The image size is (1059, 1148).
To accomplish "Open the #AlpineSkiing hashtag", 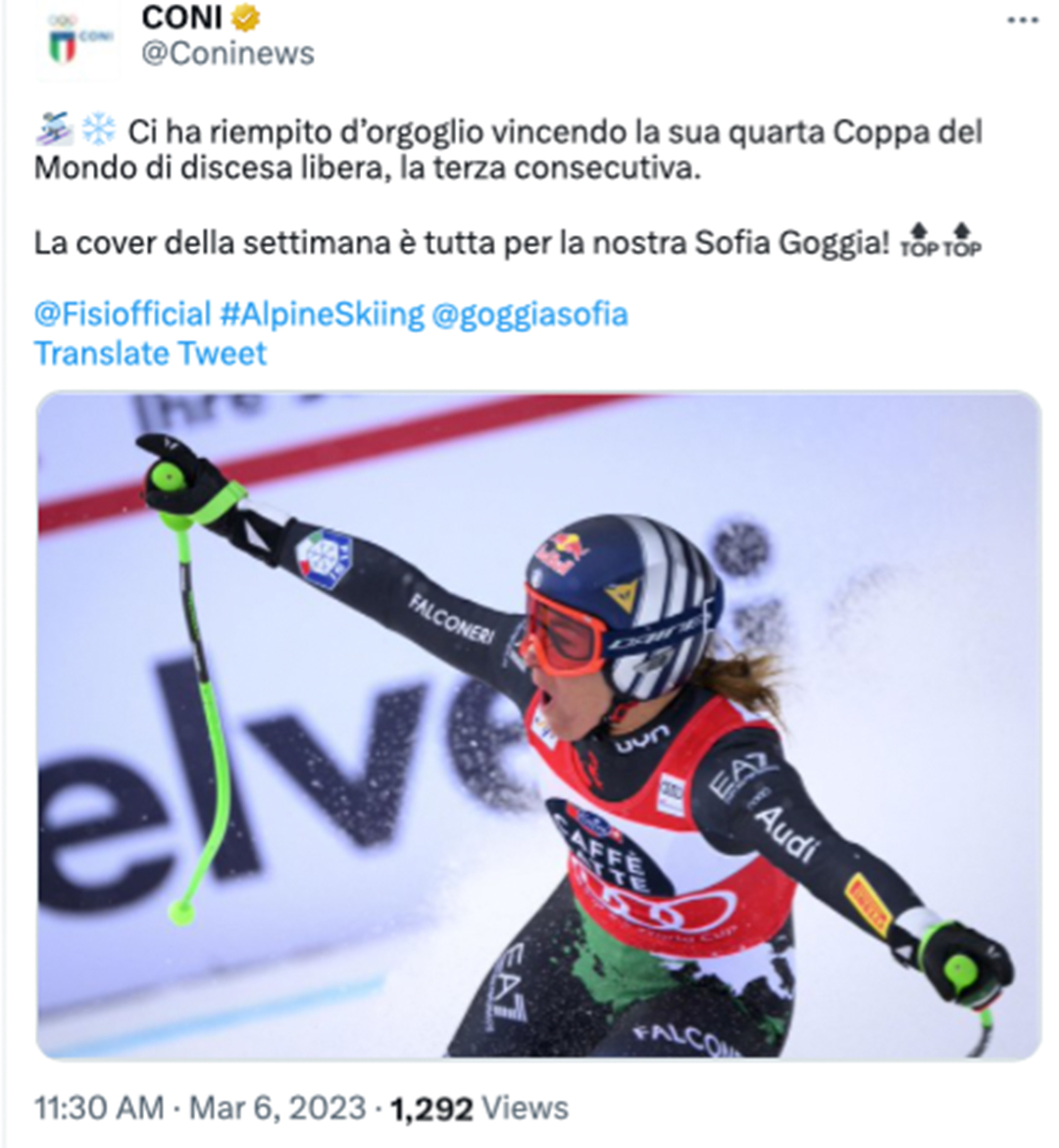I will pyautogui.click(x=323, y=314).
